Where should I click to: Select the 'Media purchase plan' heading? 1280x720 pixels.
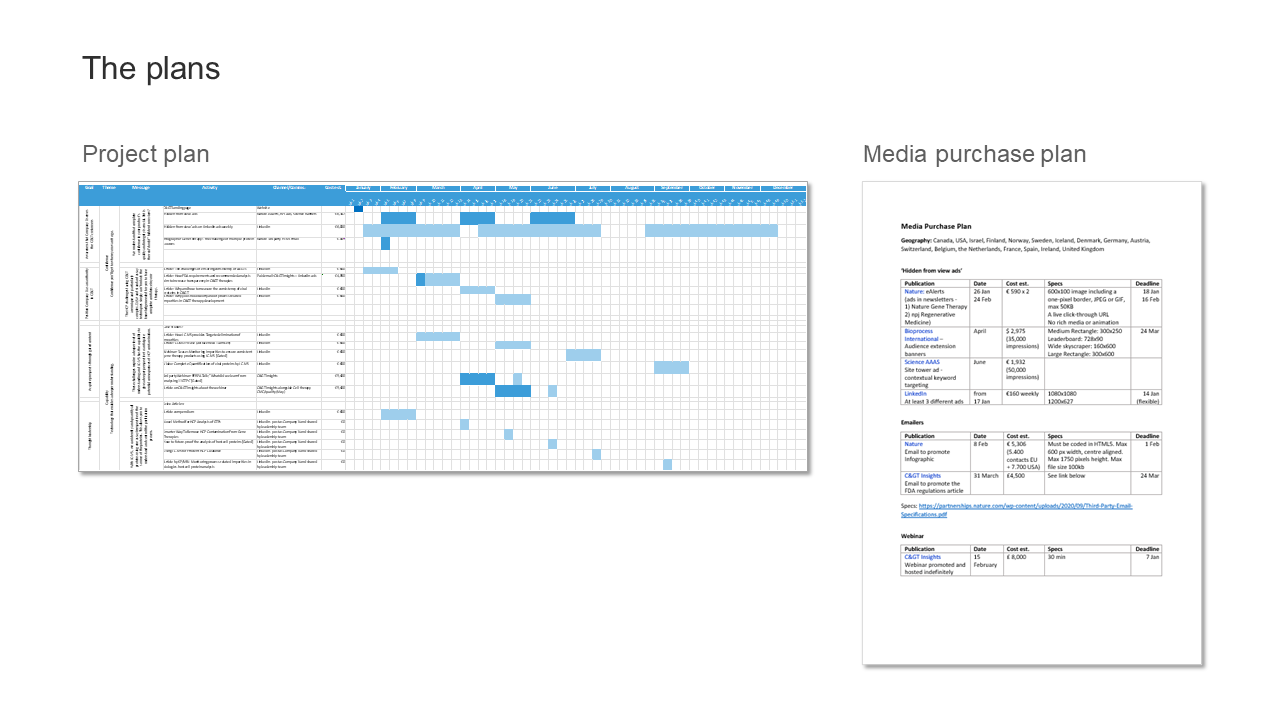pyautogui.click(x=975, y=154)
